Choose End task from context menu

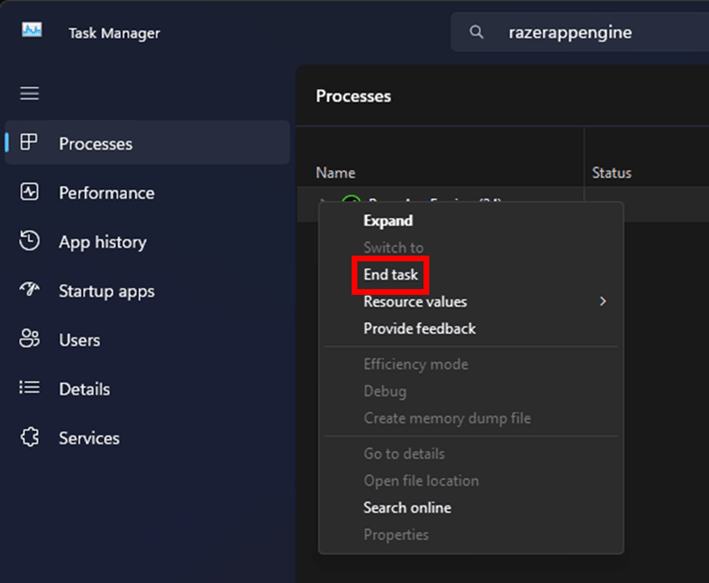tap(390, 274)
